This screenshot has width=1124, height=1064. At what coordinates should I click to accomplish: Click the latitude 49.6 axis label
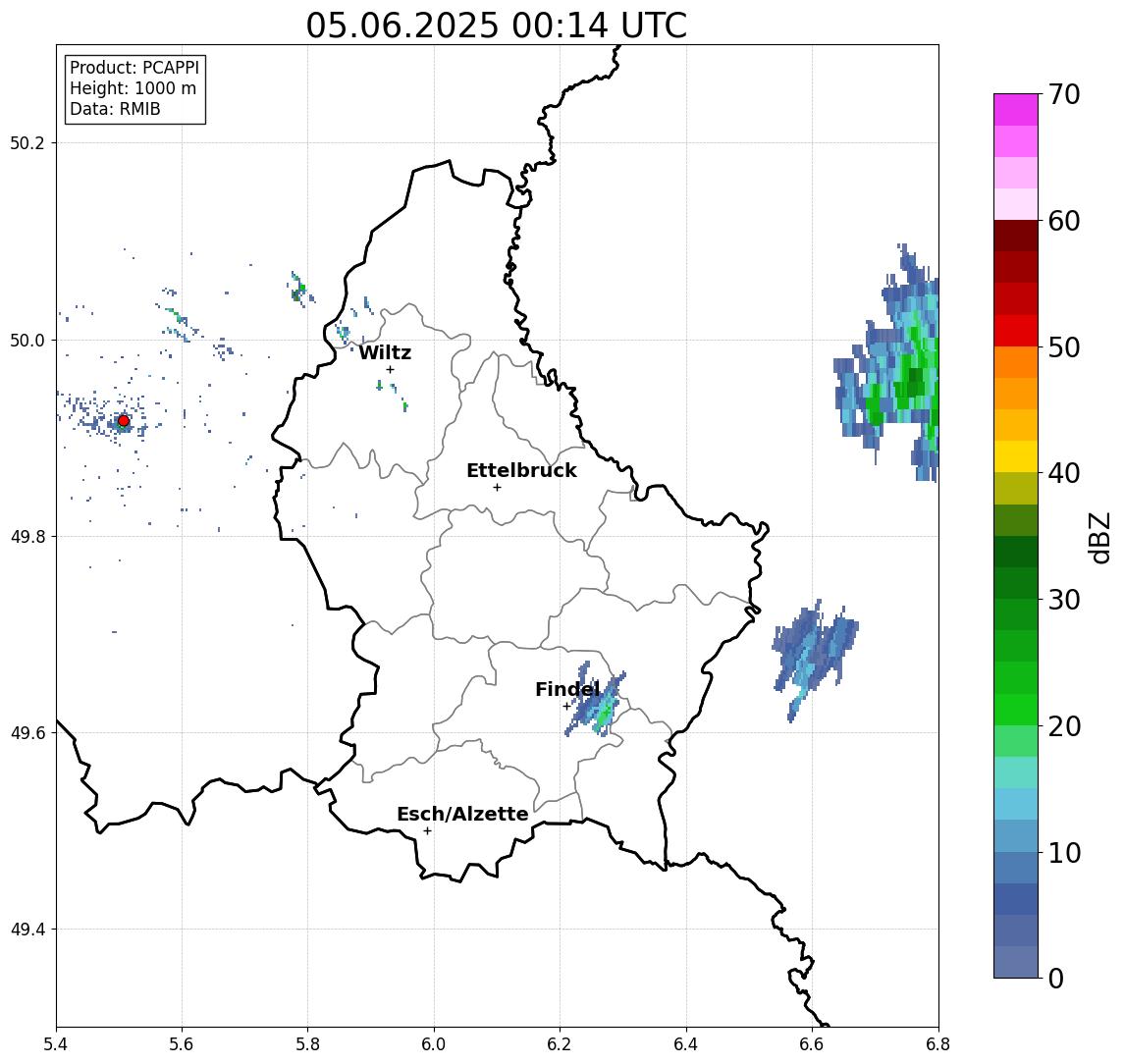click(27, 733)
